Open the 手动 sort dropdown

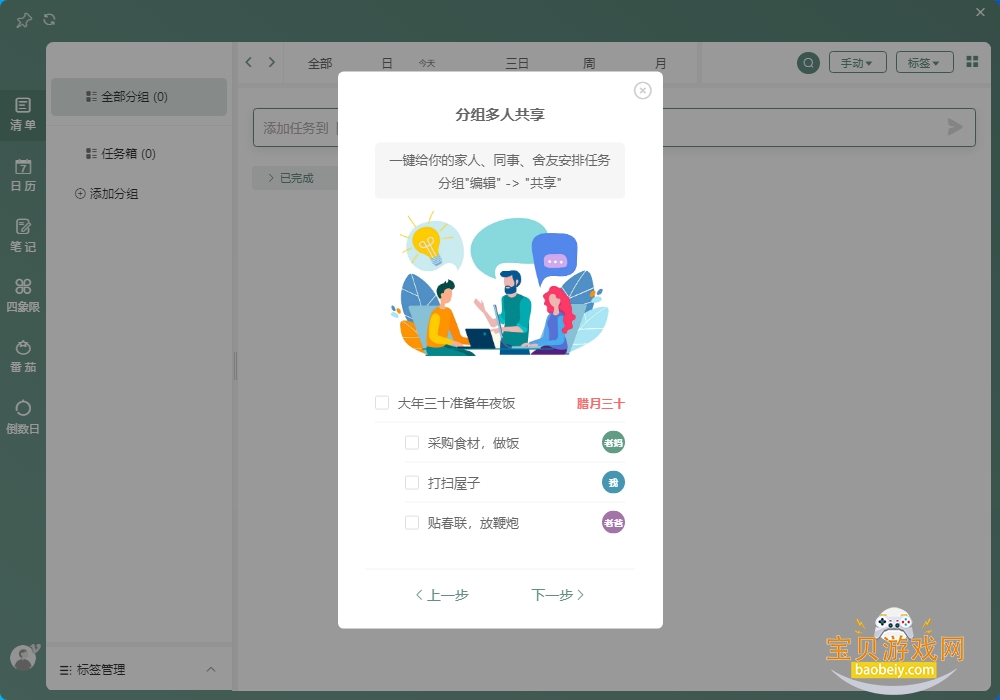point(857,62)
